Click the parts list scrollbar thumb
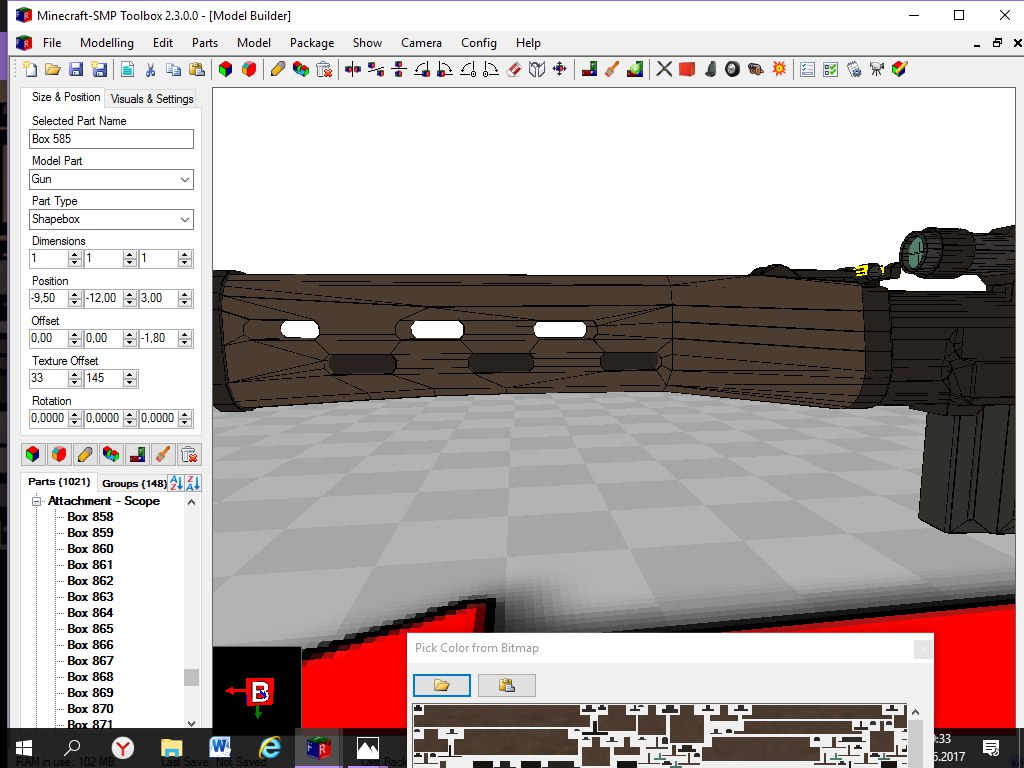 click(191, 677)
